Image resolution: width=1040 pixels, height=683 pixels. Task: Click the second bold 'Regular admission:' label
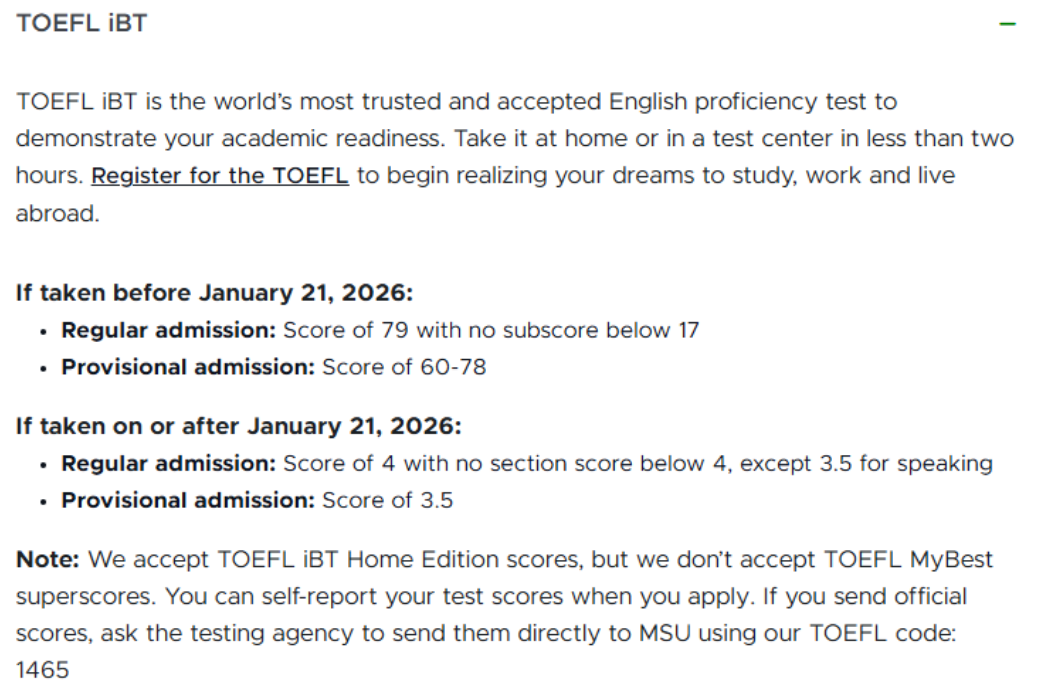170,464
